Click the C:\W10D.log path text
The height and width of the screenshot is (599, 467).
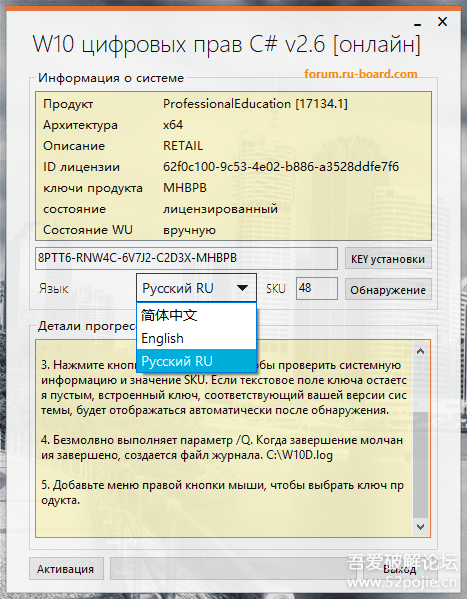[x=300, y=455]
